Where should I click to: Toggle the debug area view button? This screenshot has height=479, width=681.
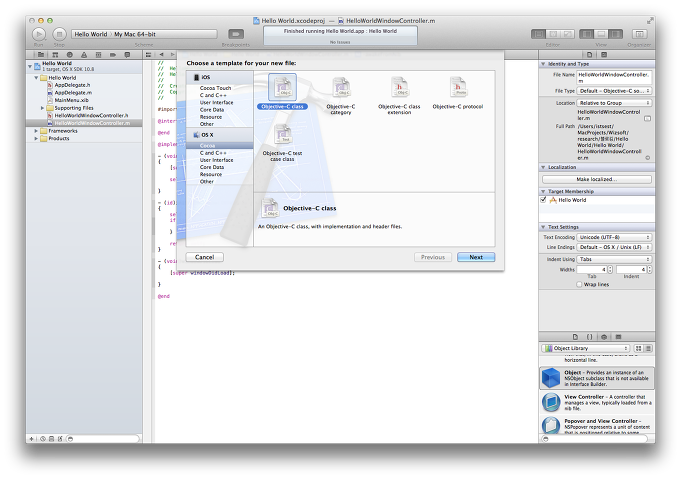[x=601, y=34]
